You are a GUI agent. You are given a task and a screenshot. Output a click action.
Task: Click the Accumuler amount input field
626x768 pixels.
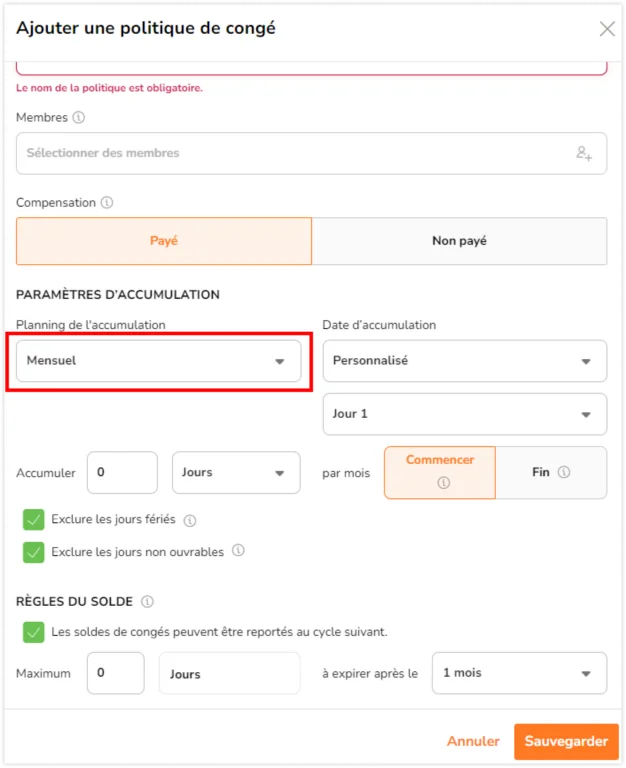(122, 473)
